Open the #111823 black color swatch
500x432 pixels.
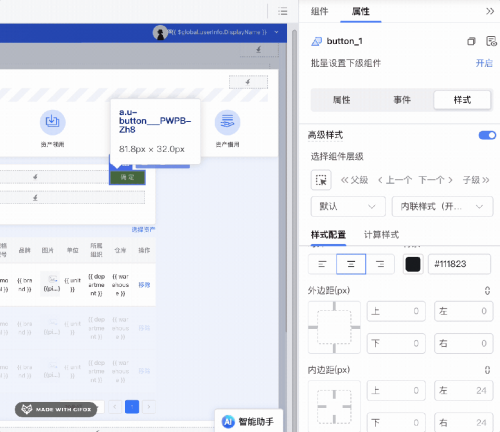[413, 264]
